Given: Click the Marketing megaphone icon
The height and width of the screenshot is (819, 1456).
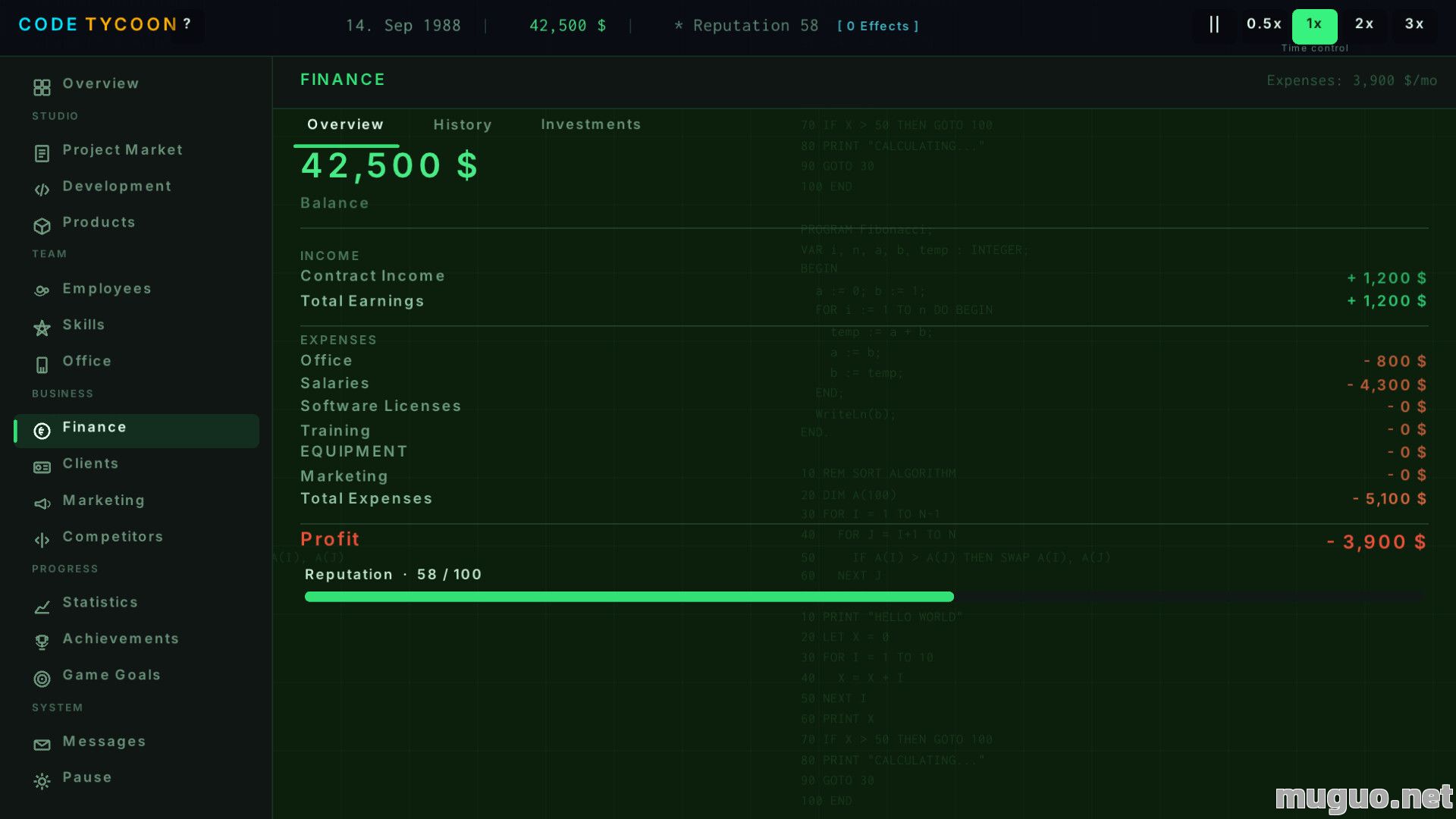Looking at the screenshot, I should click(x=42, y=504).
